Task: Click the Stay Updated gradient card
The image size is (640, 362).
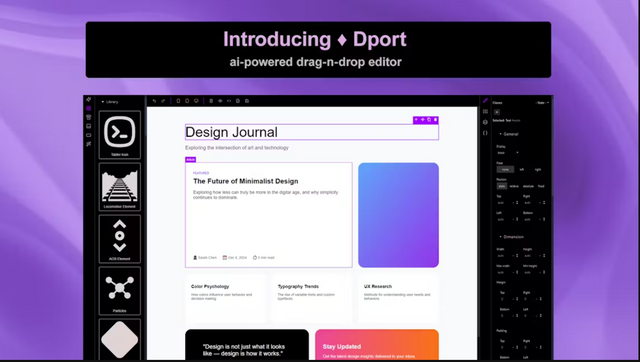Action: 377,345
